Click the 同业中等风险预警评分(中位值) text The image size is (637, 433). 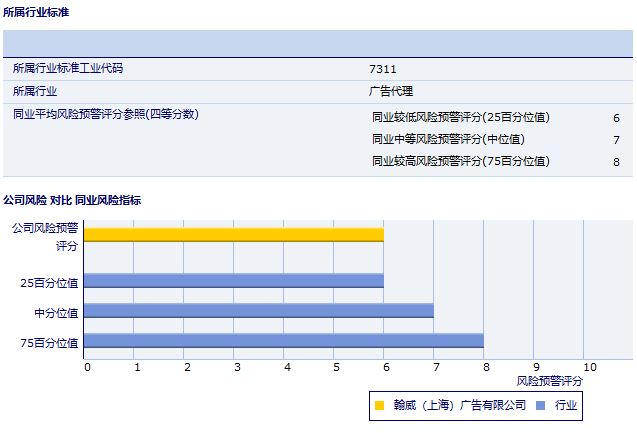point(447,139)
